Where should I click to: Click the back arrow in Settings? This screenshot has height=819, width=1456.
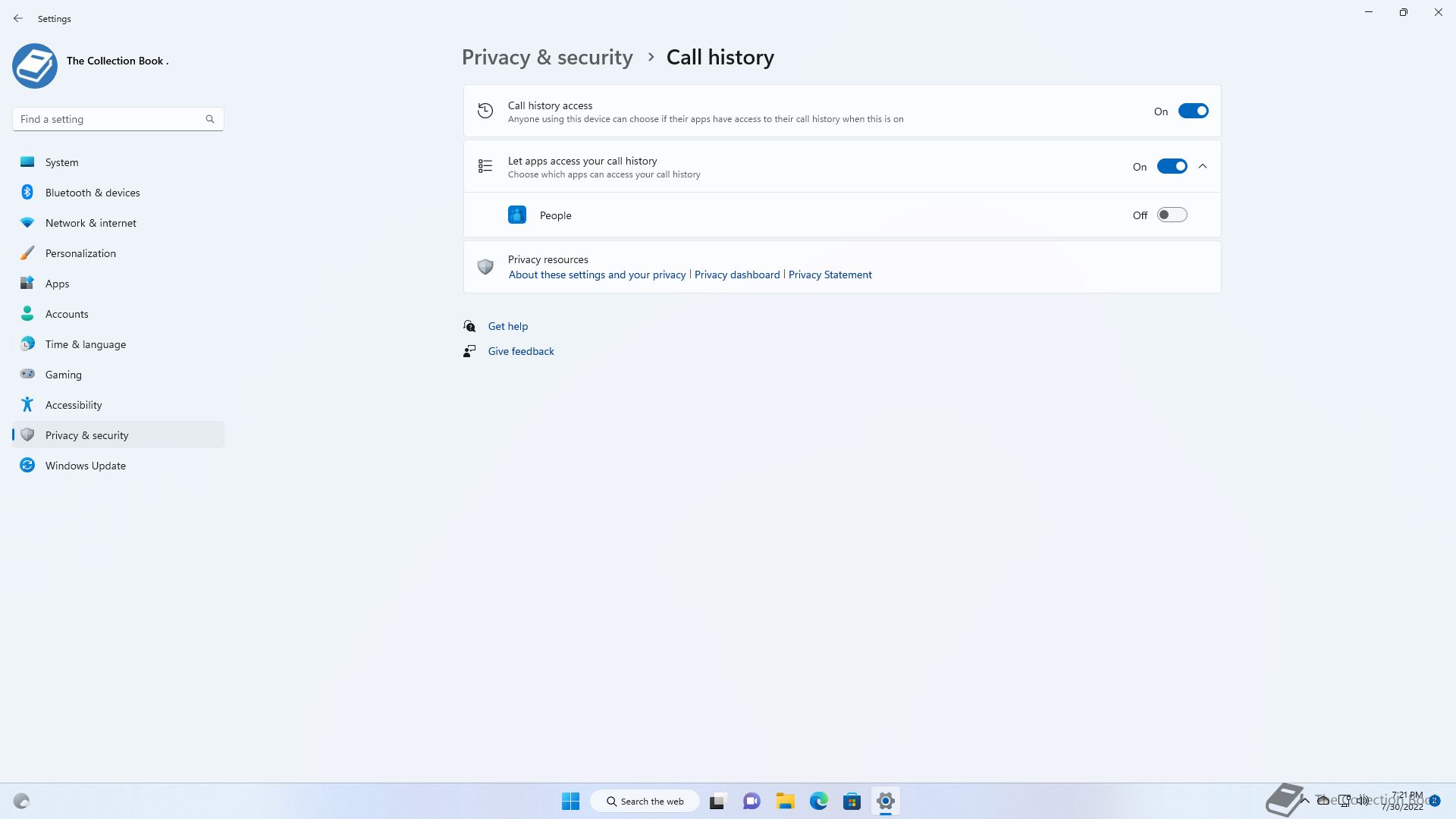click(18, 18)
